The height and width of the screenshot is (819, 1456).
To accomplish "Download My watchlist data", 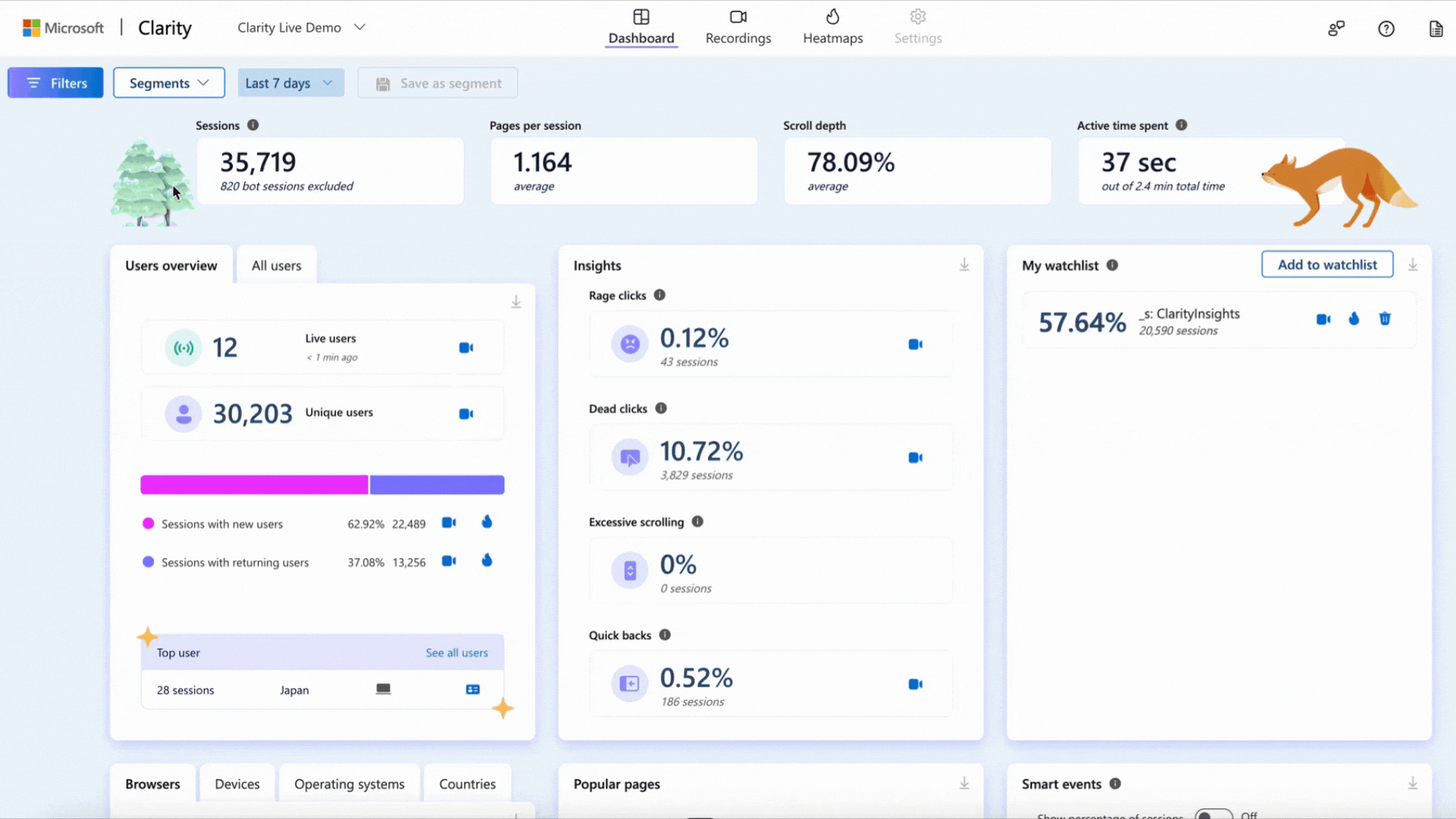I will 1412,265.
